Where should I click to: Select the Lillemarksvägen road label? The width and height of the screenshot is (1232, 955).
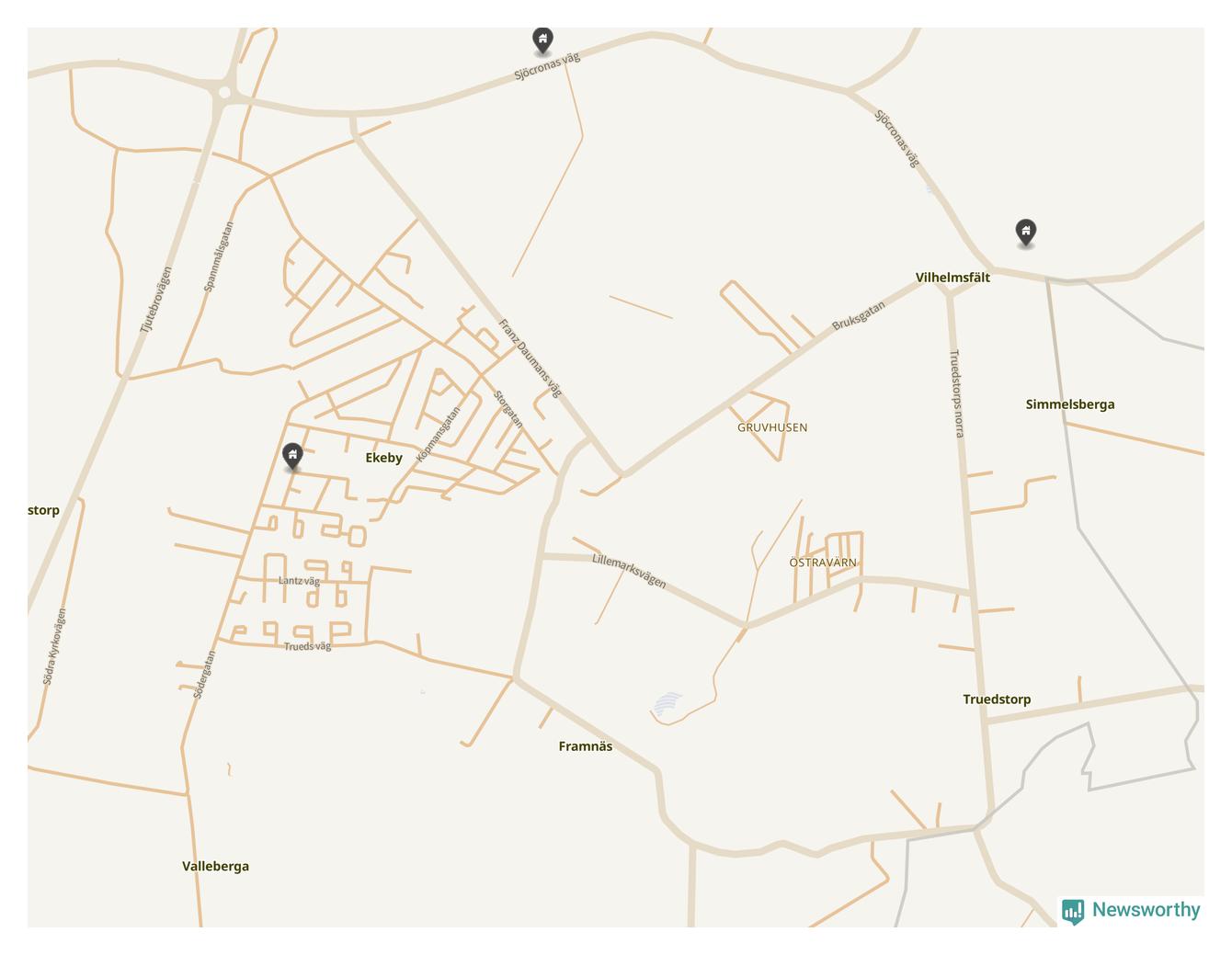[629, 571]
